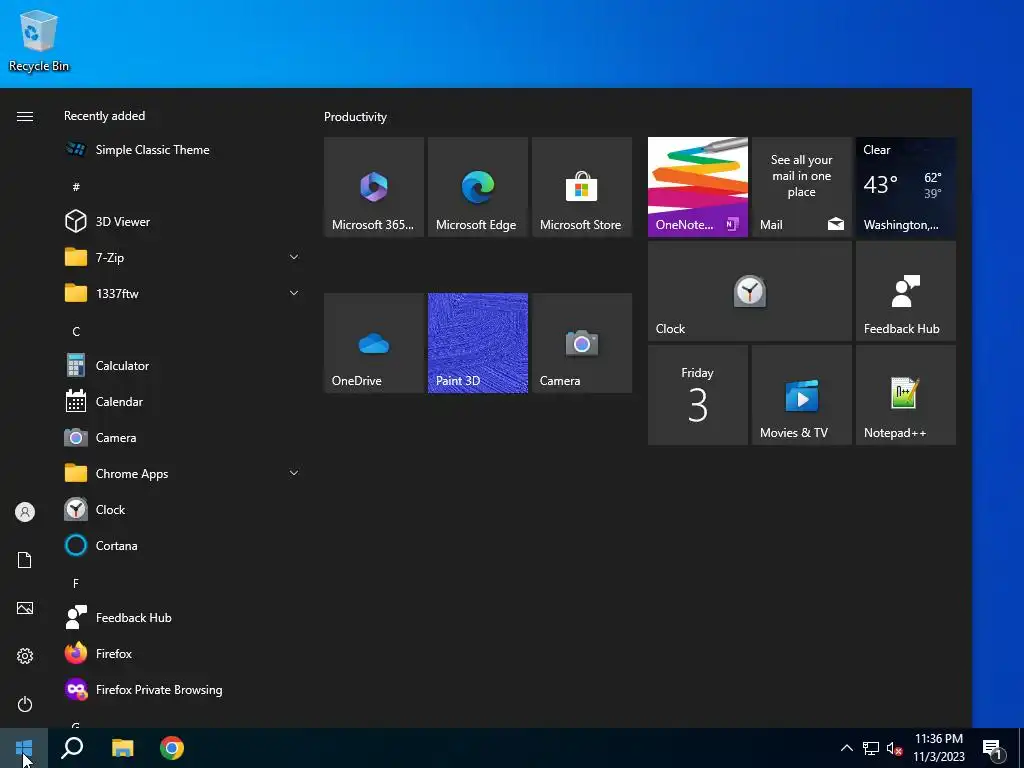The height and width of the screenshot is (768, 1024).
Task: Launch Google Chrome from the taskbar
Action: click(x=172, y=748)
